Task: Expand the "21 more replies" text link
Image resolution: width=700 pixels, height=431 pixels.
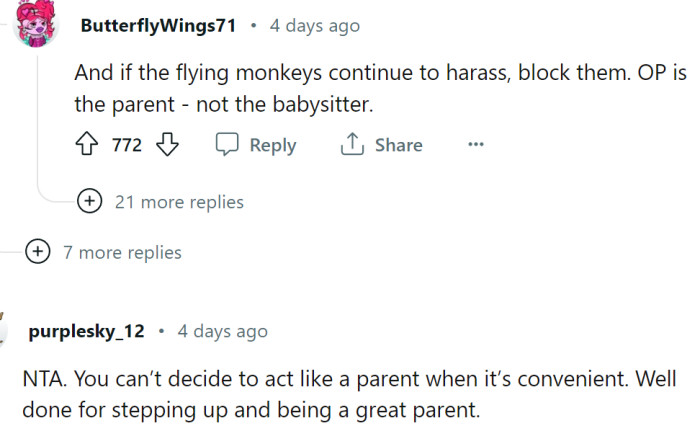Action: (x=179, y=202)
